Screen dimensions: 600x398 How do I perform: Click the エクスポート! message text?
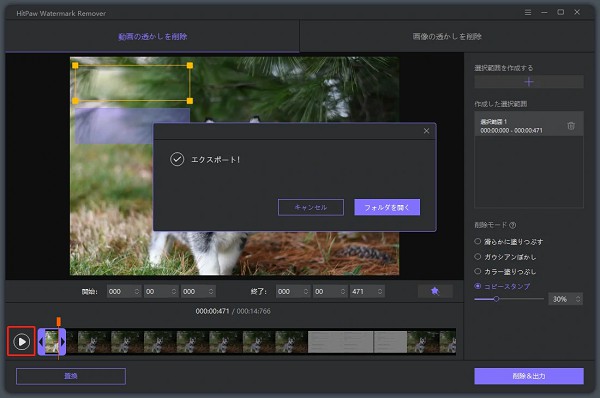click(215, 160)
